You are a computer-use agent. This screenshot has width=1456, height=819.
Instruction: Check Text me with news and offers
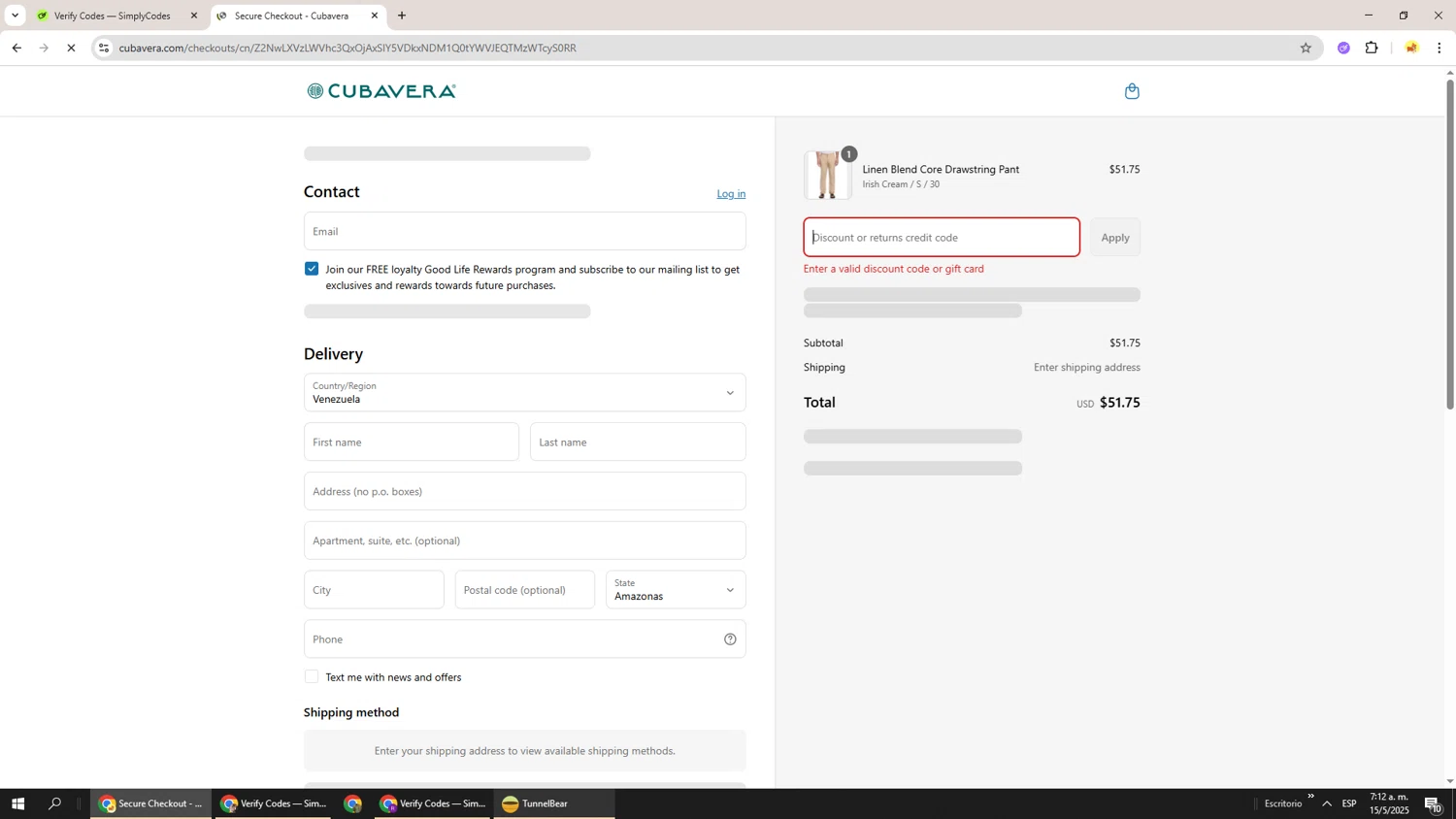point(312,677)
